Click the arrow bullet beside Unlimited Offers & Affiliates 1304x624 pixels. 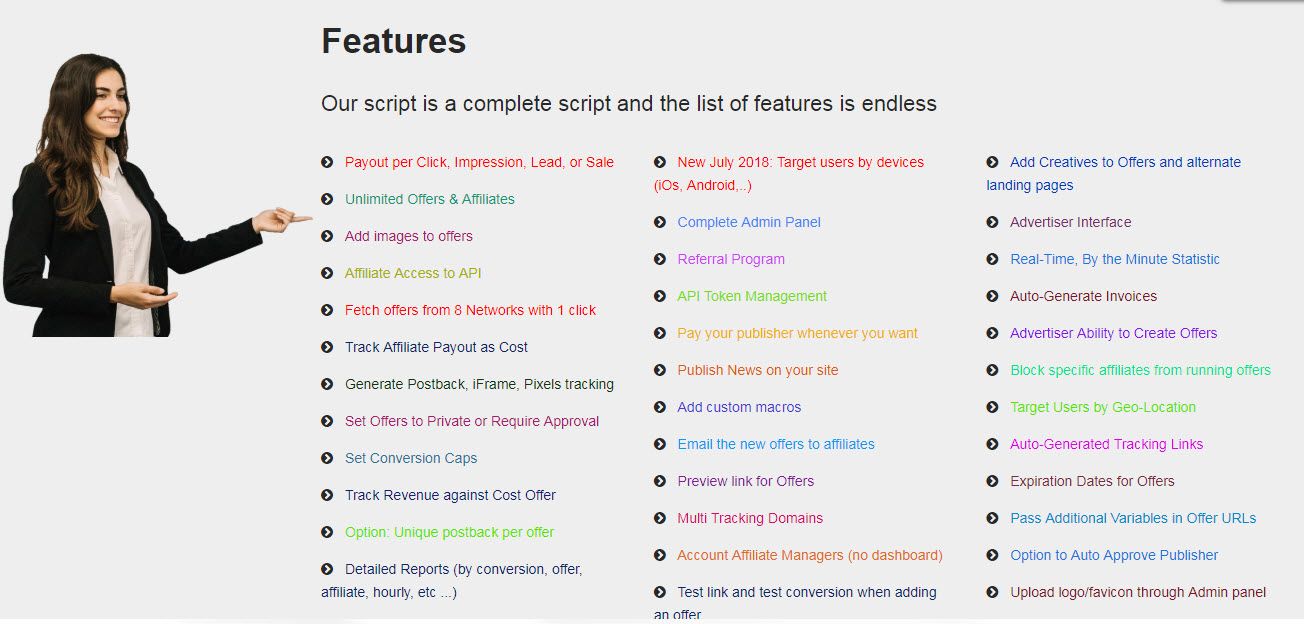click(x=327, y=199)
